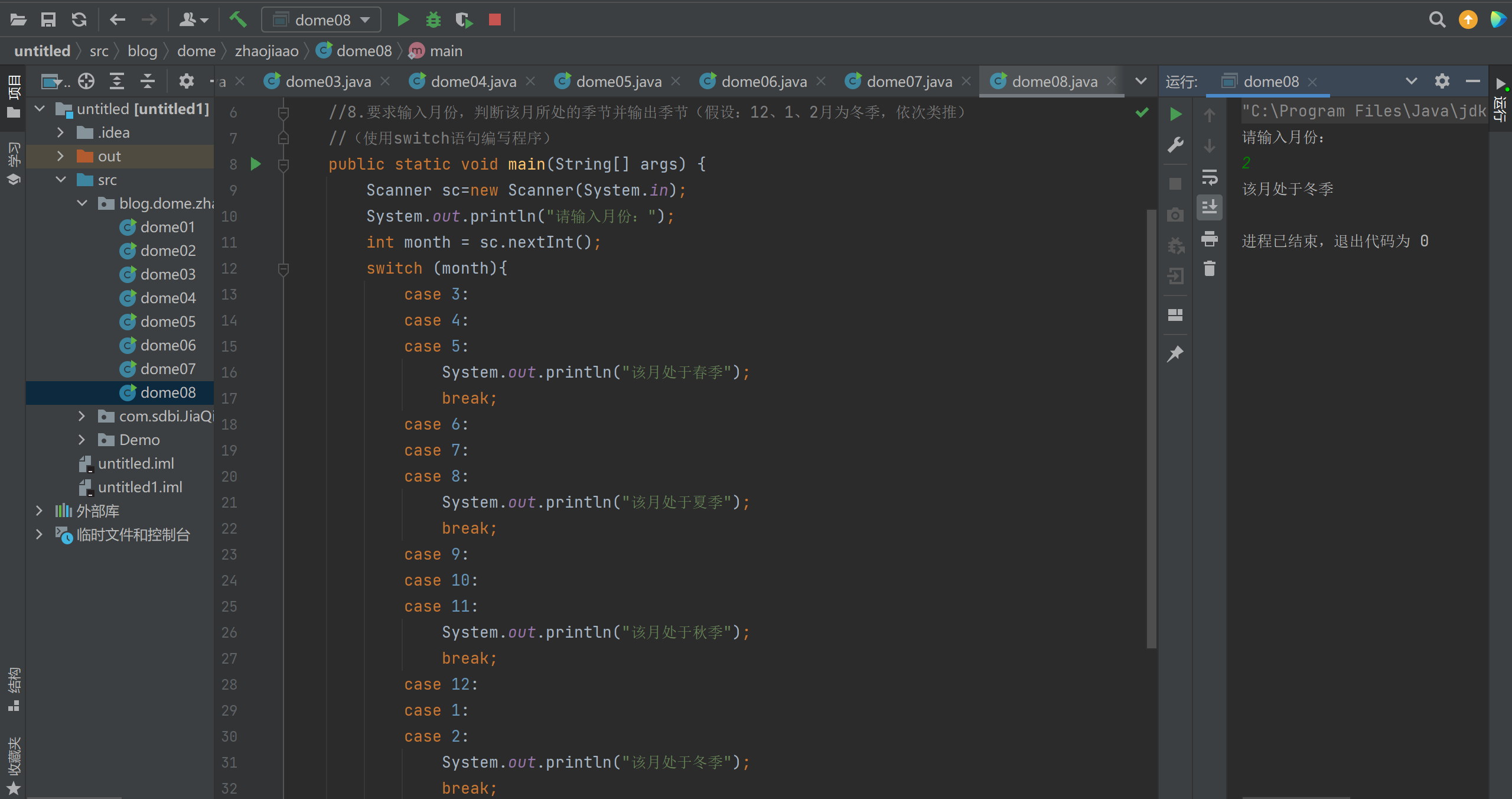Image resolution: width=1512 pixels, height=799 pixels.
Task: Click Run with Coverage icon
Action: pyautogui.click(x=464, y=20)
